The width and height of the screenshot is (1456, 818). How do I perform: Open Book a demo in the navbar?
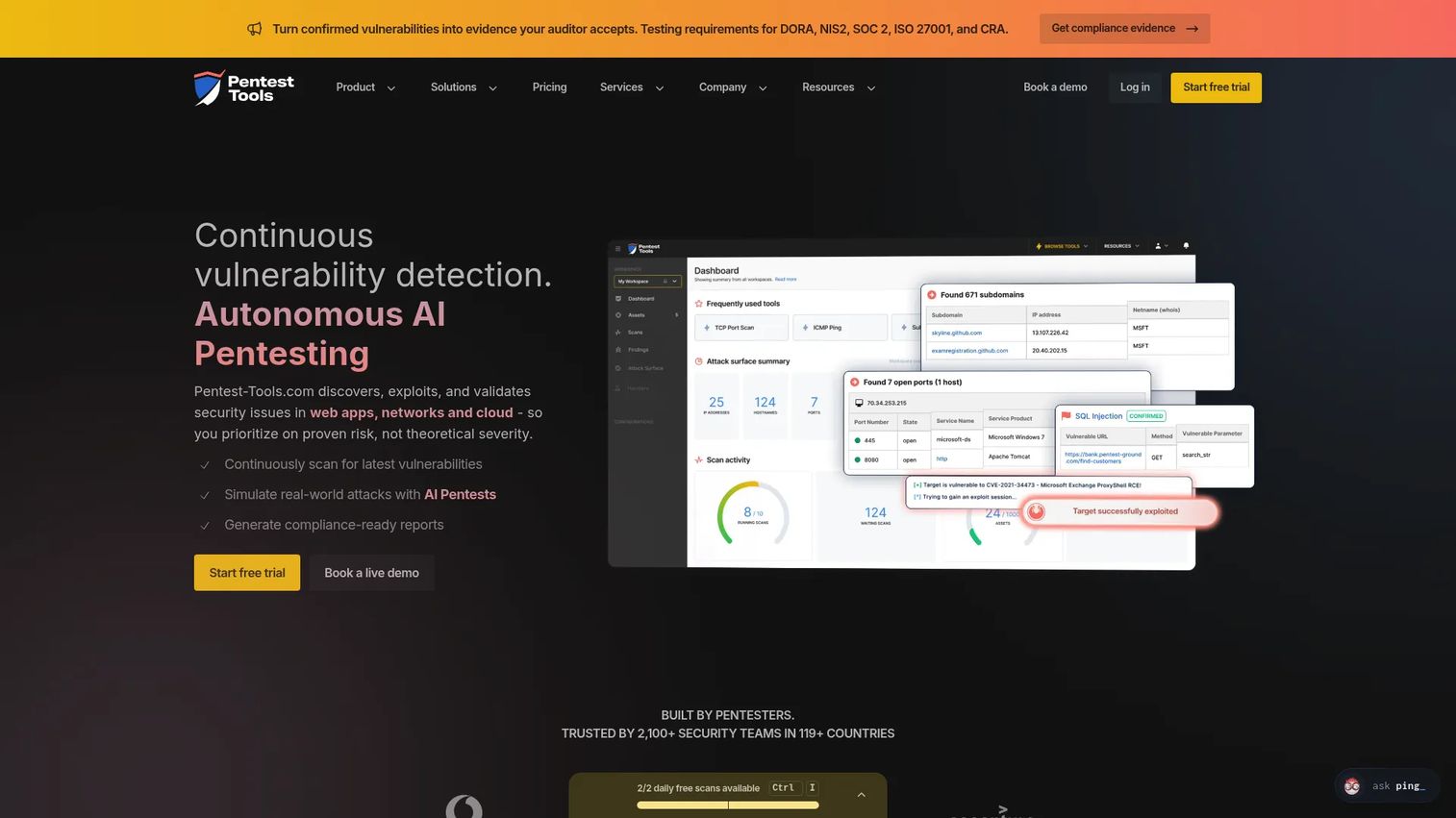click(x=1055, y=87)
